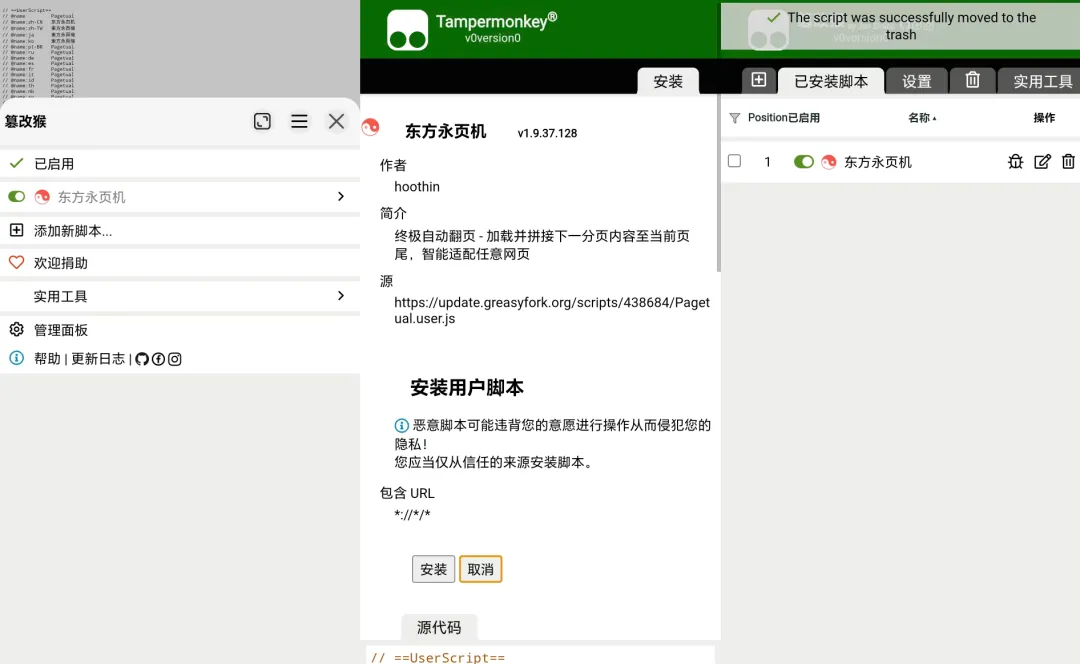Click the warning info icon
This screenshot has width=1080, height=664.
[x=402, y=426]
